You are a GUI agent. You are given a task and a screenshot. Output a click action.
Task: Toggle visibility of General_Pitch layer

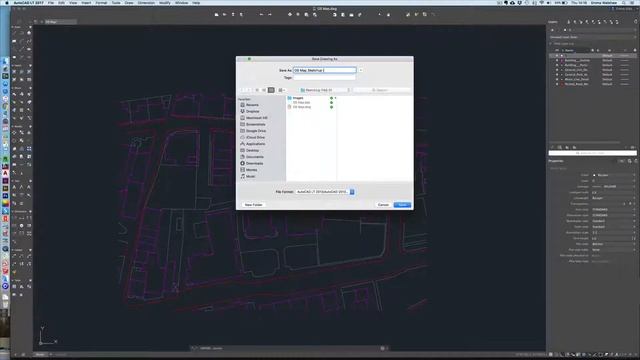tap(557, 75)
